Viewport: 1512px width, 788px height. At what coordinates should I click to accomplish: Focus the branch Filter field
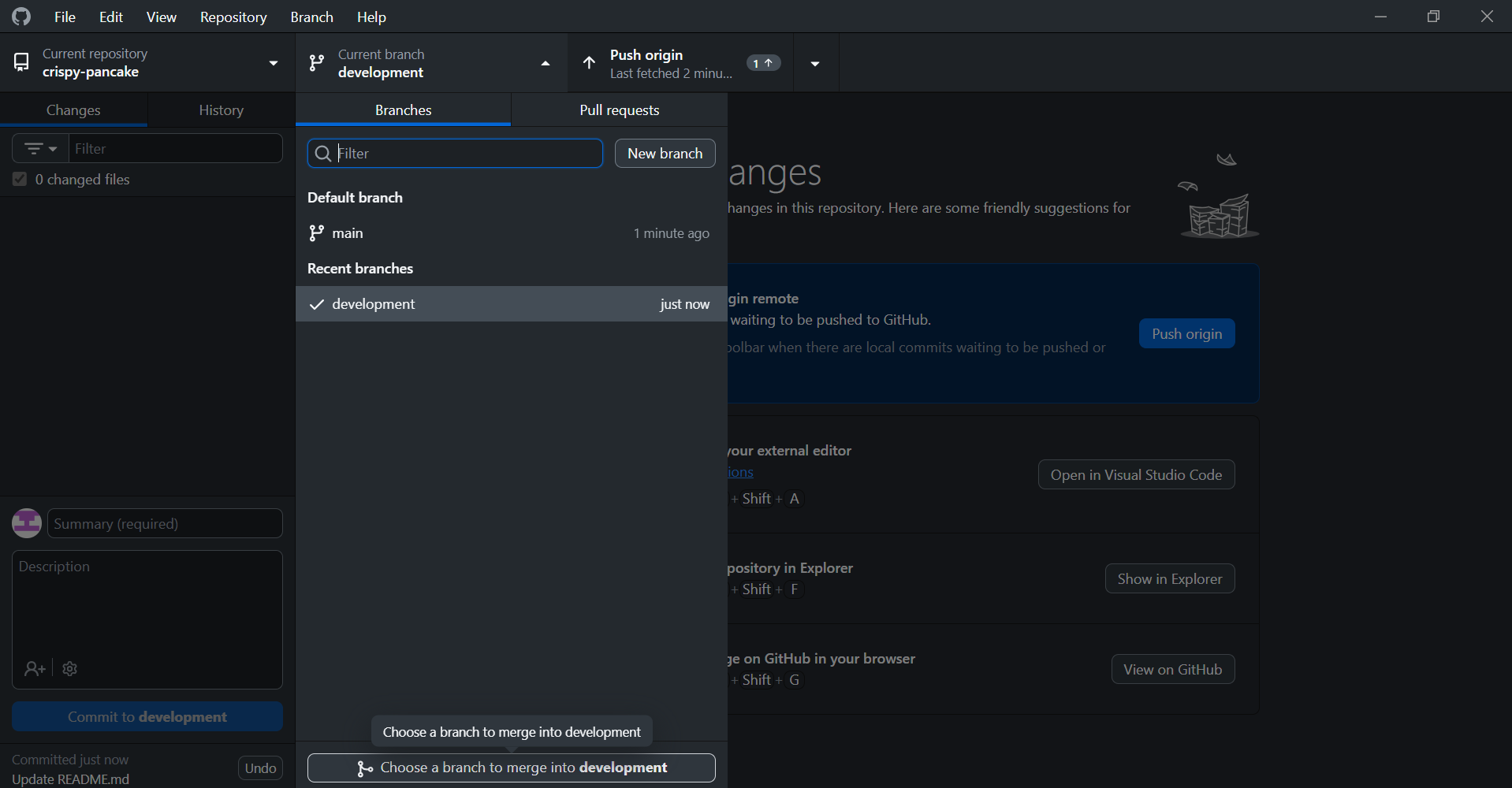click(455, 154)
